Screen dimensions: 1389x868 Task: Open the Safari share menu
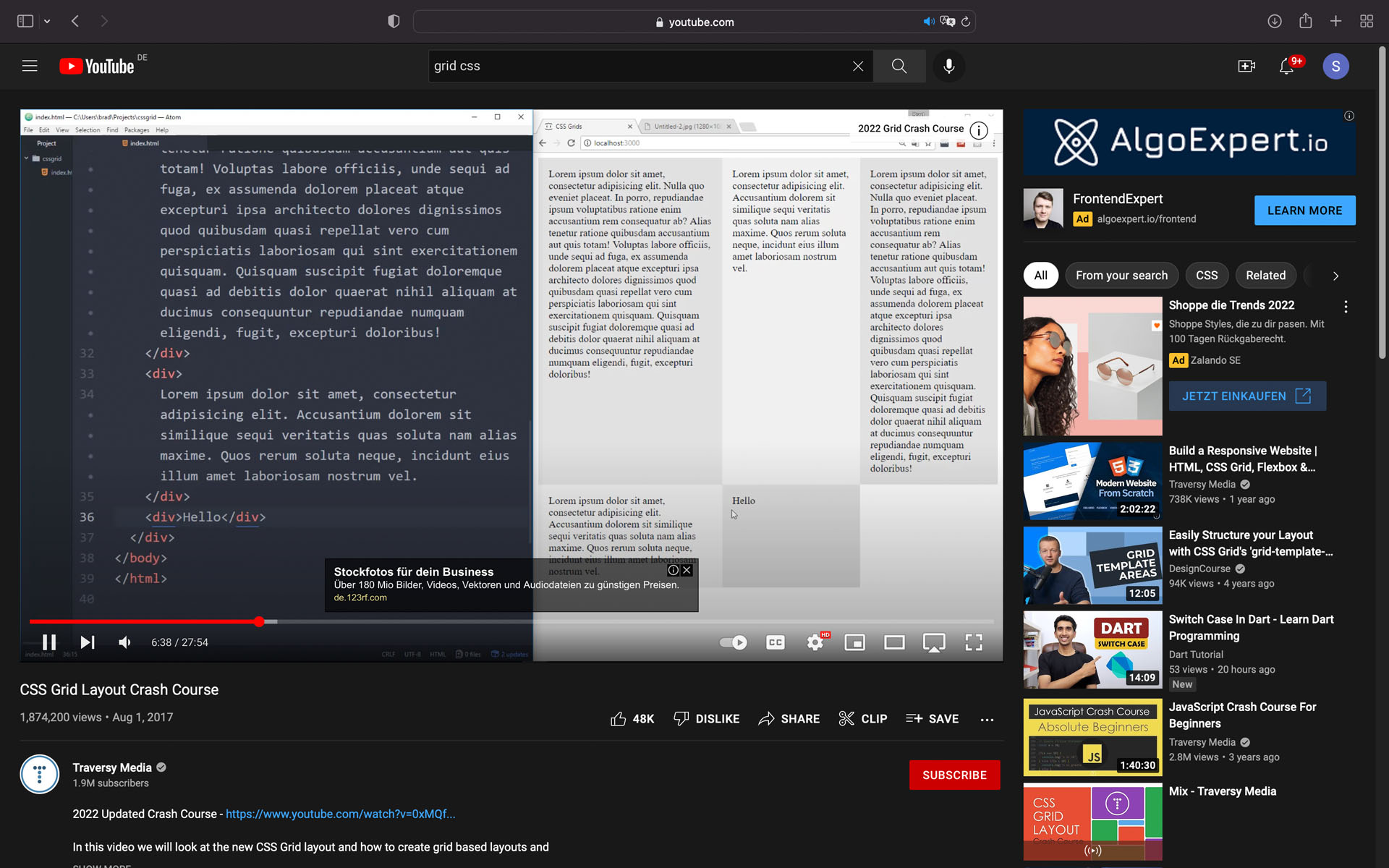1305,21
